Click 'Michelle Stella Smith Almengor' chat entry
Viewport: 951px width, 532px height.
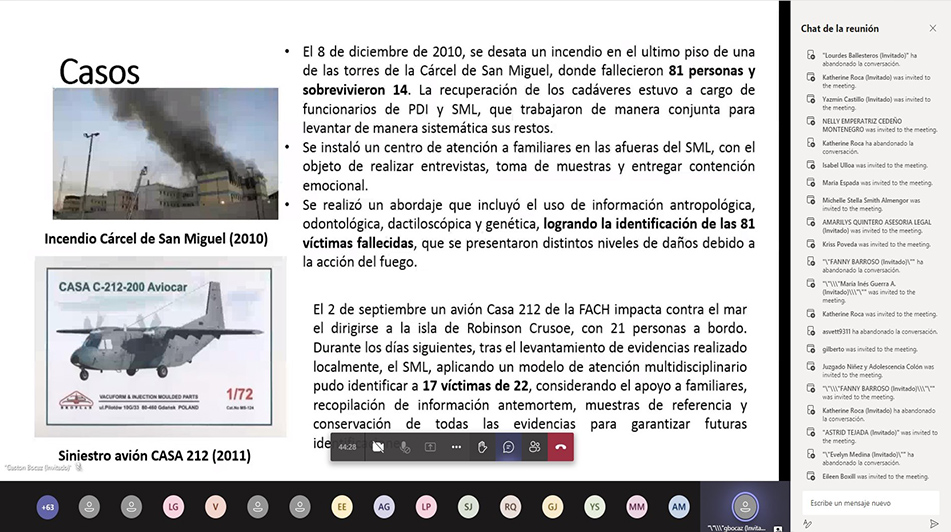871,204
